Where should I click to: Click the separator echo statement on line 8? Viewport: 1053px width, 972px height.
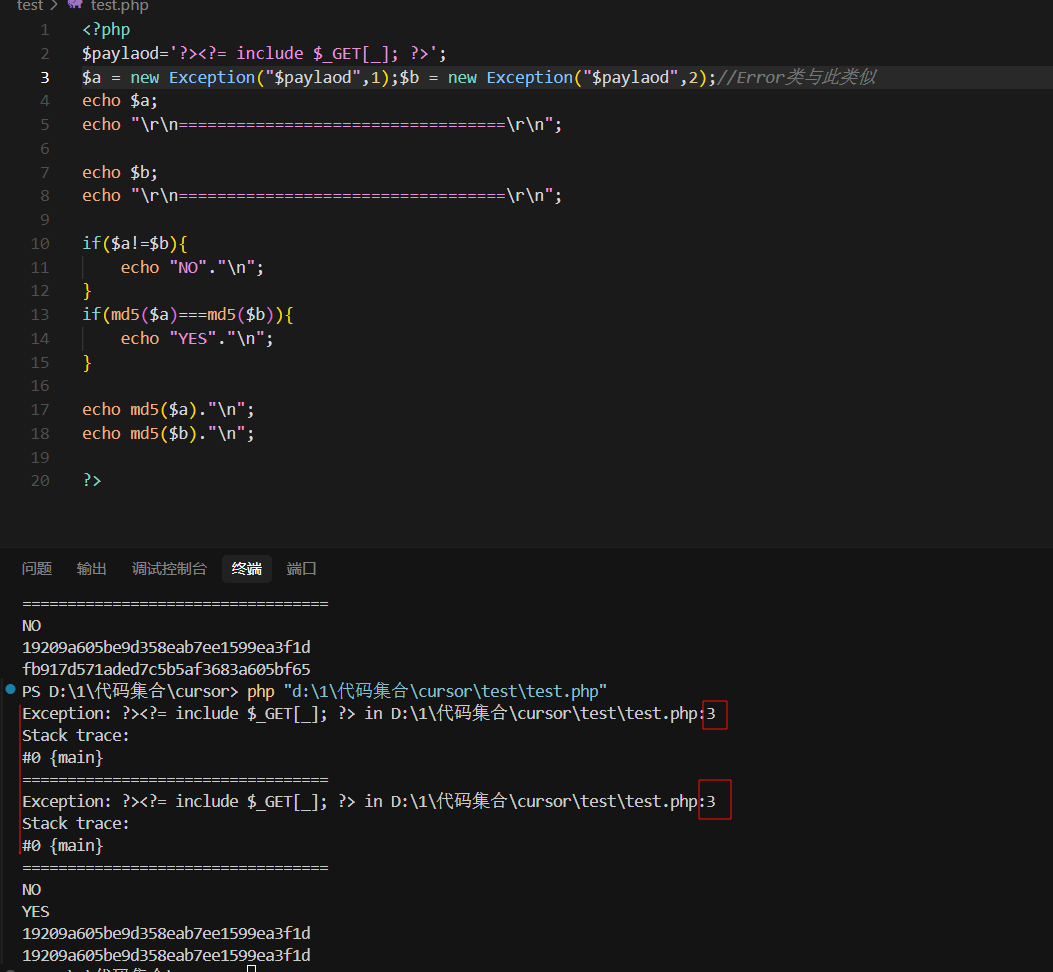tap(322, 195)
